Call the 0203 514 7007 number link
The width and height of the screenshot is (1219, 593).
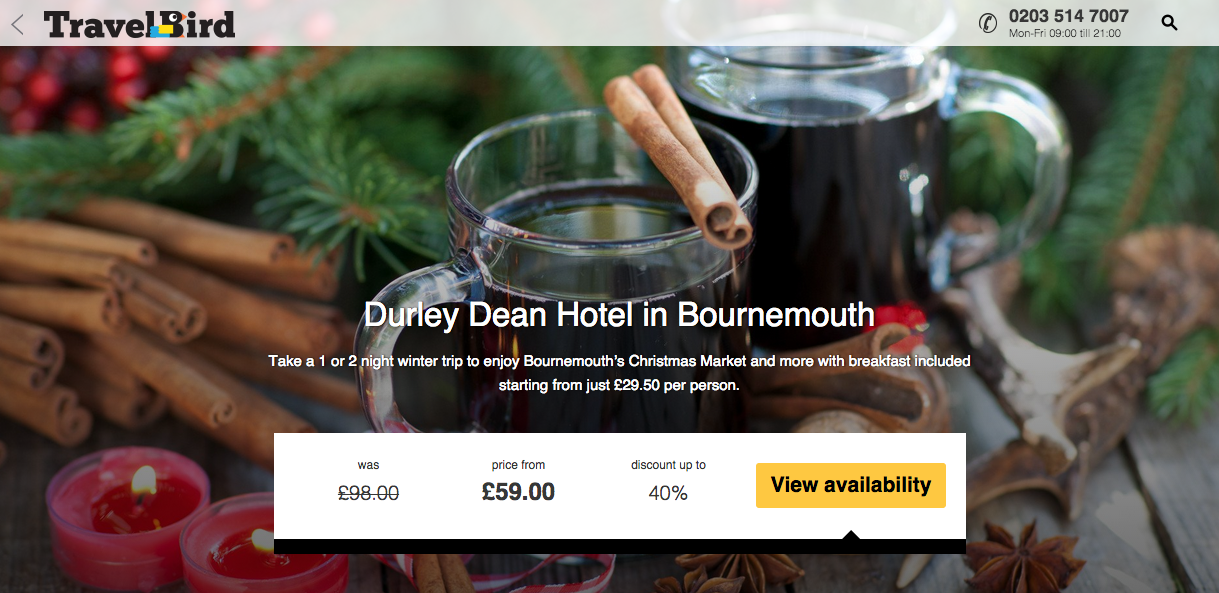[1068, 16]
